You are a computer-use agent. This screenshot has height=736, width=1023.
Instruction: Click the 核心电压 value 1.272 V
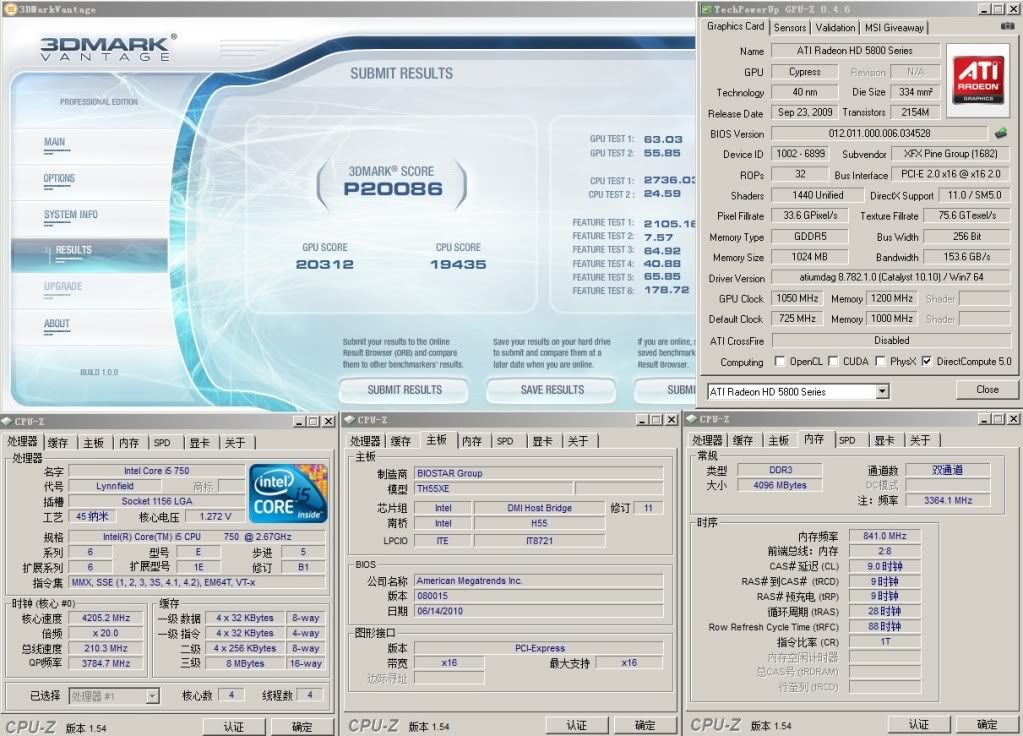pos(215,516)
